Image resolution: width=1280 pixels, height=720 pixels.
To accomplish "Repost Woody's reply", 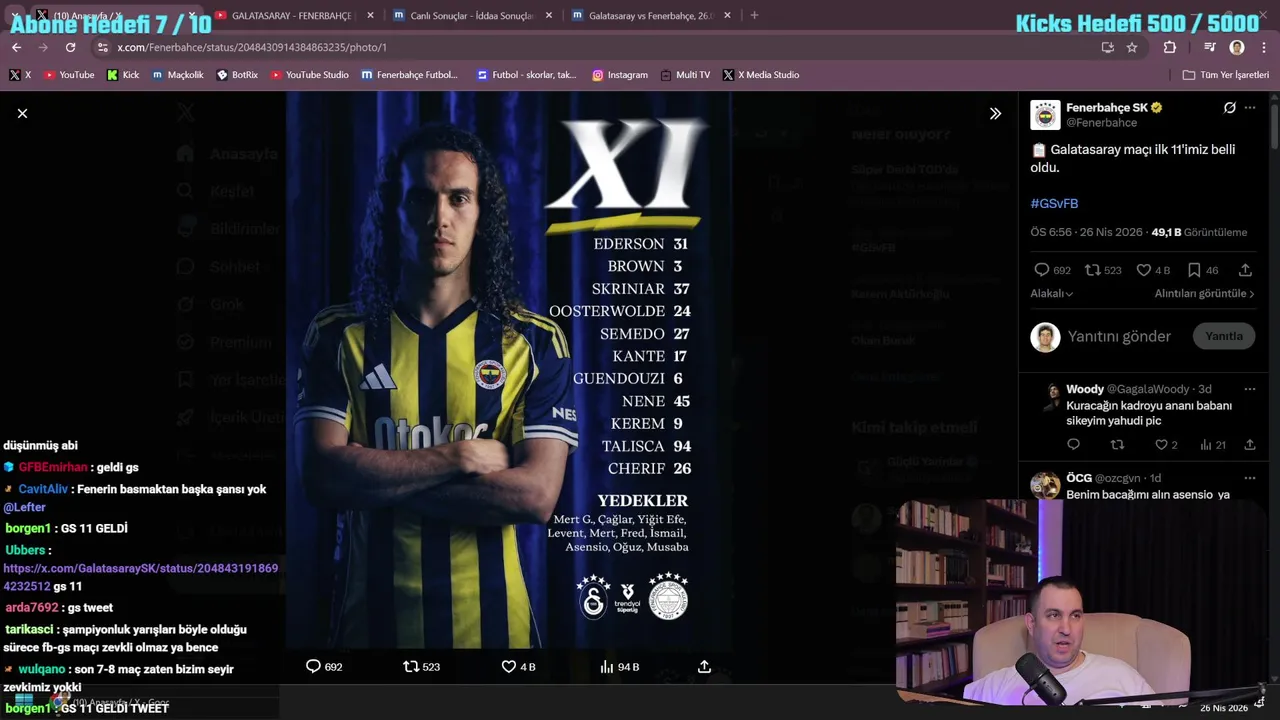I will coord(1117,445).
